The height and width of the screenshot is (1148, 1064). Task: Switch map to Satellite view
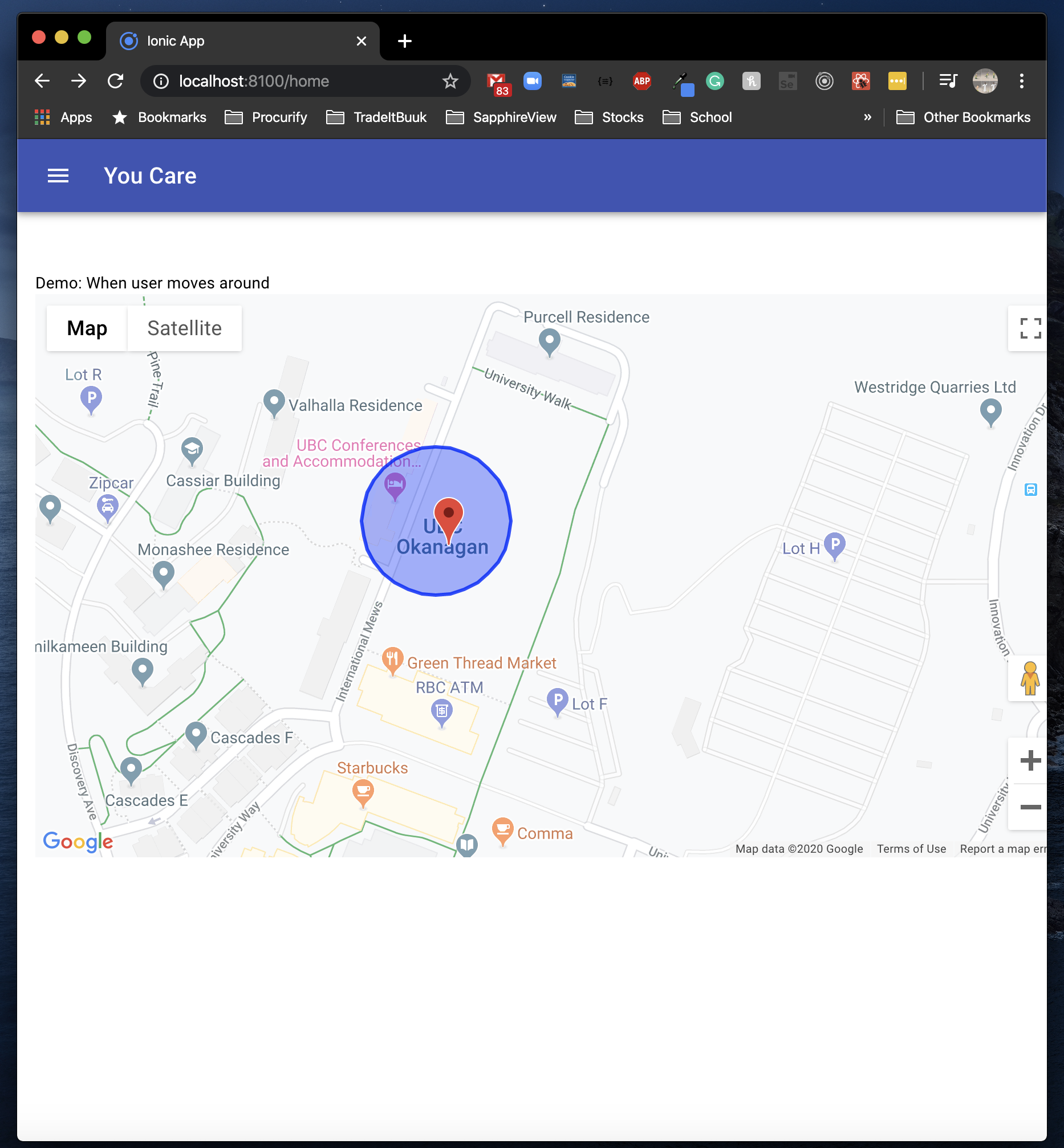(x=184, y=328)
